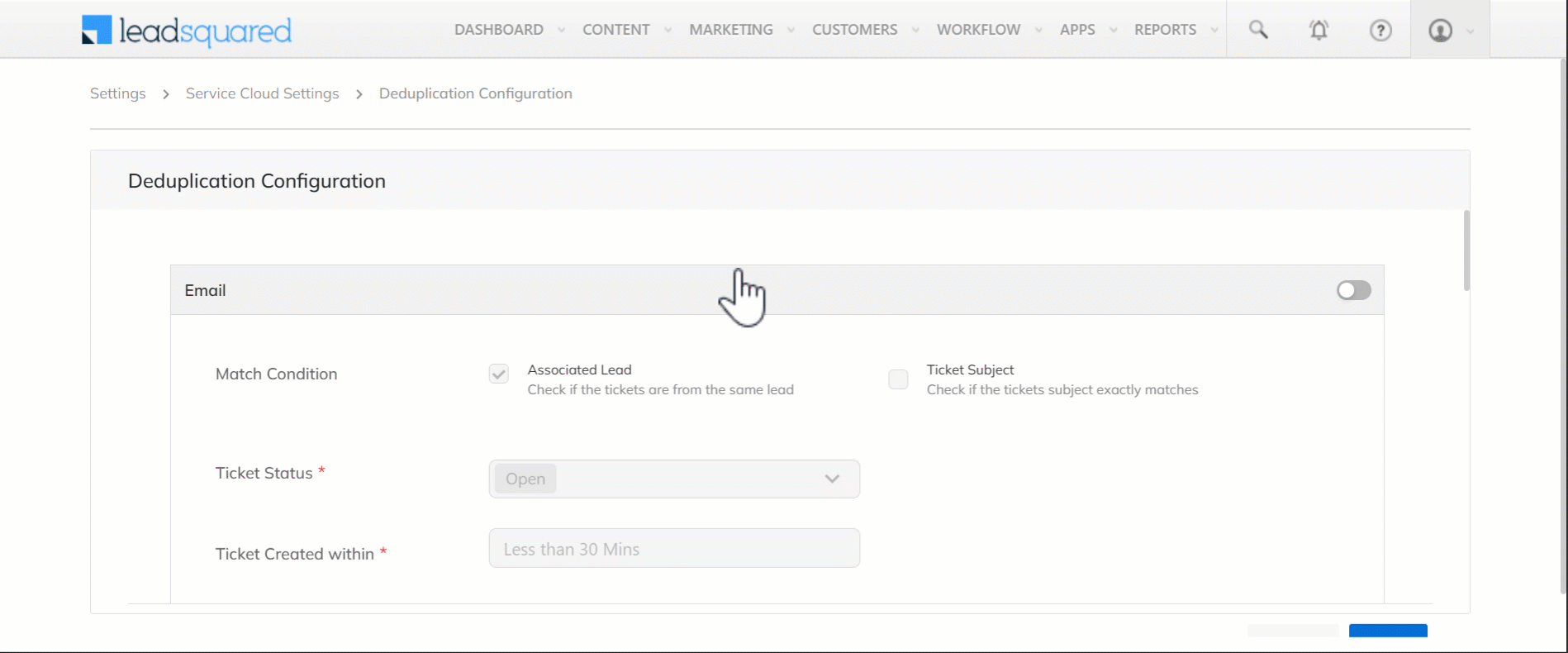Click the Match Condition label
This screenshot has height=653, width=1568.
pos(276,374)
